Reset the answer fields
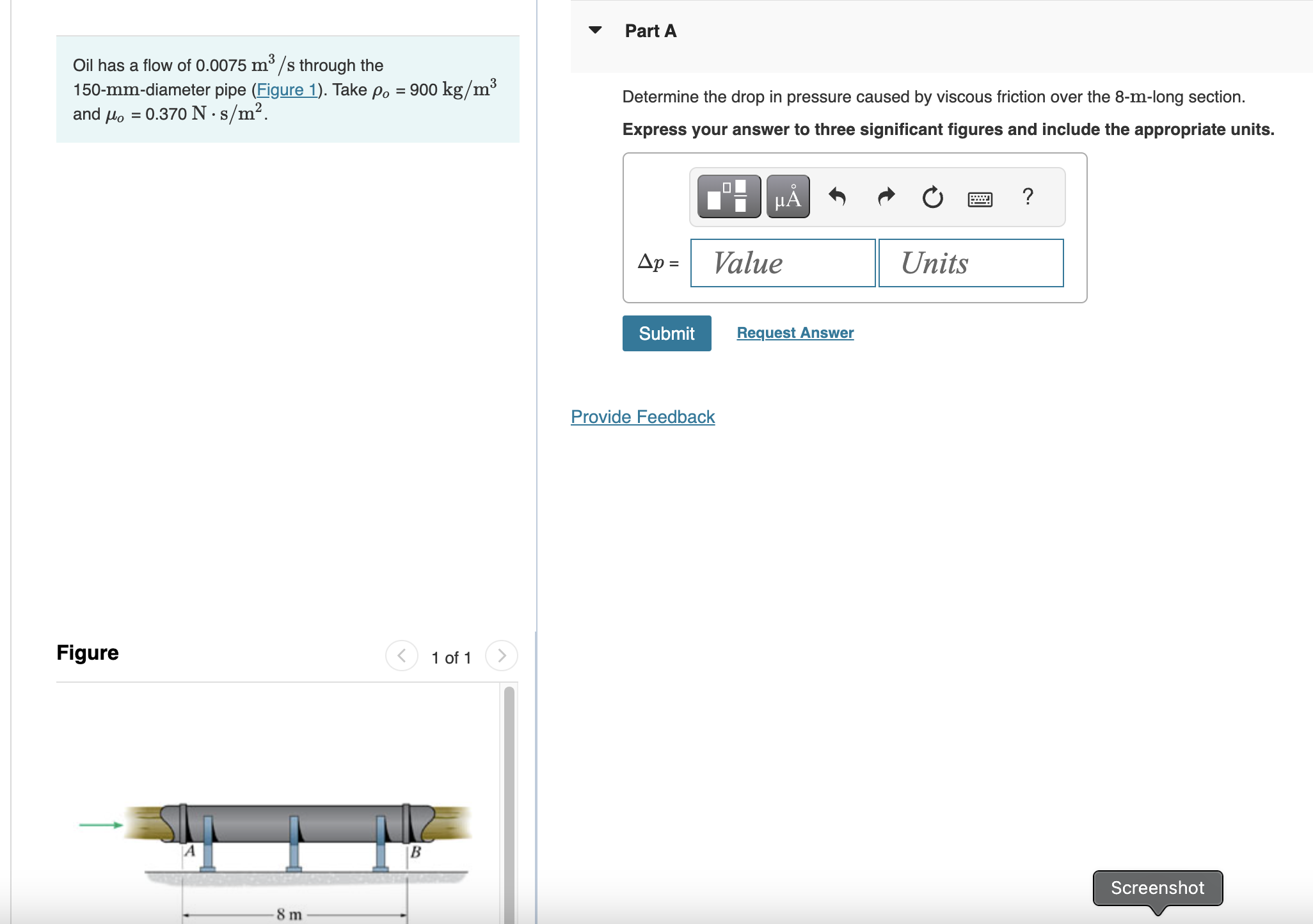Screen dimensions: 1313x924 tap(932, 196)
